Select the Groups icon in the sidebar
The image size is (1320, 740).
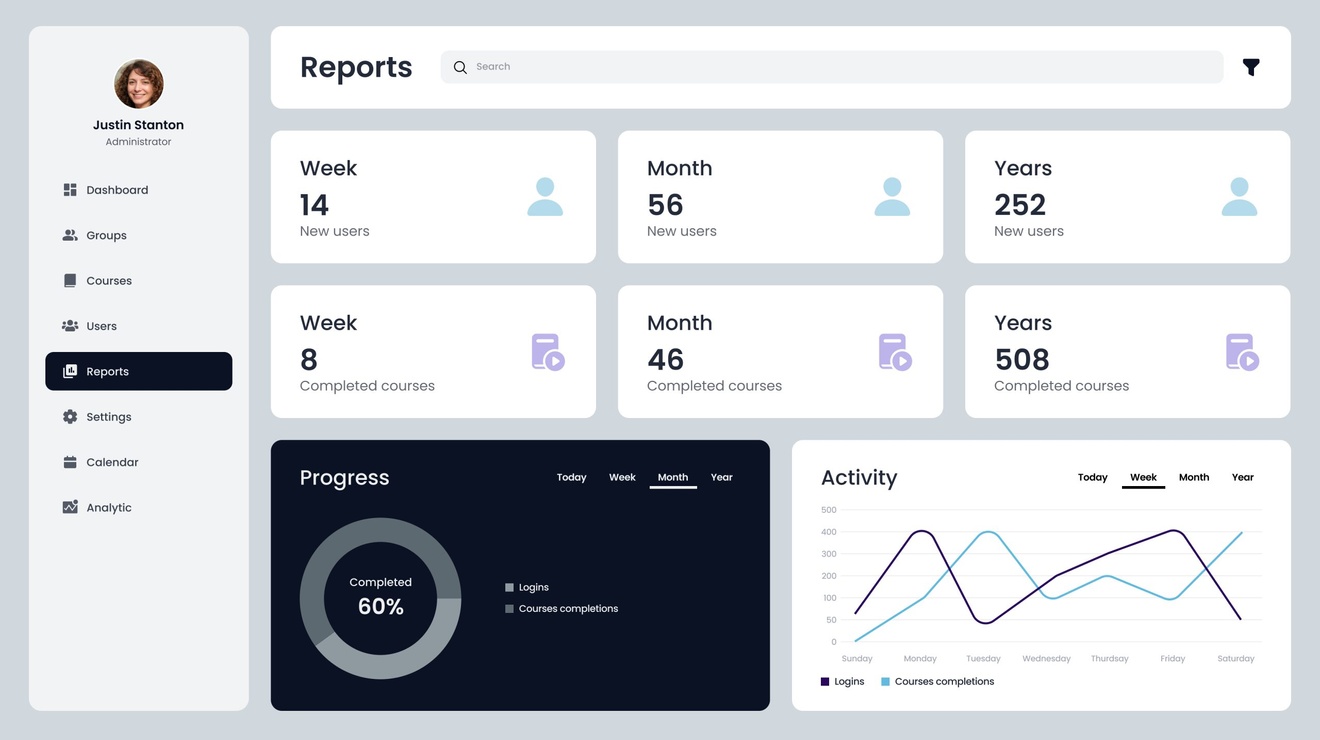click(70, 235)
